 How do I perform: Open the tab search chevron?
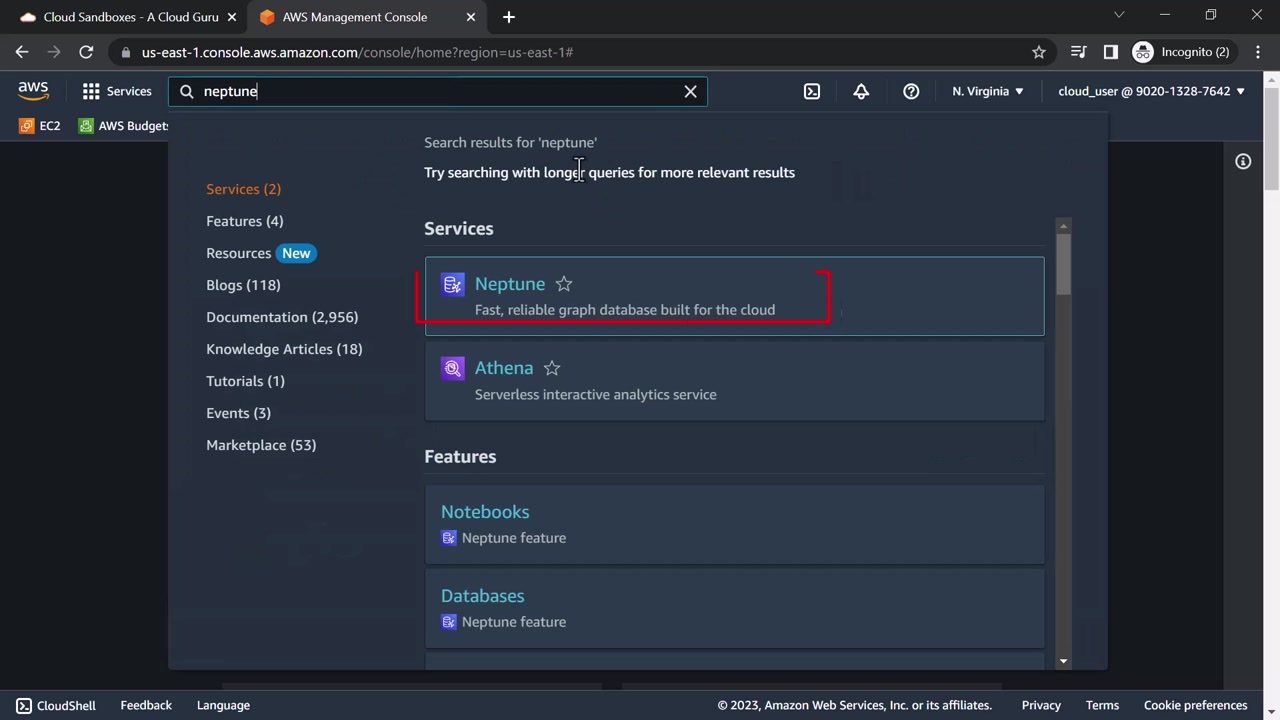pyautogui.click(x=1119, y=15)
